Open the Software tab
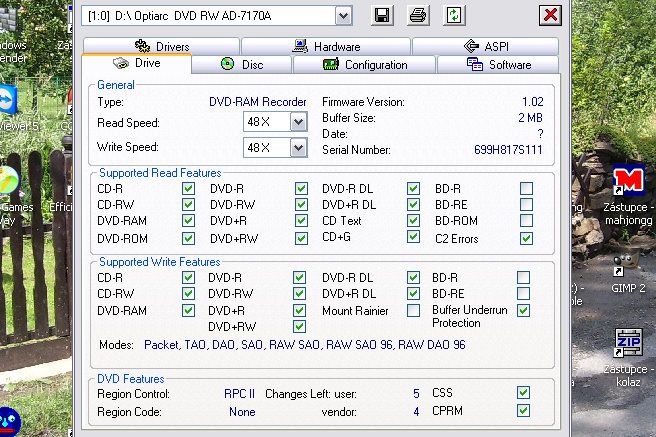 [x=498, y=64]
